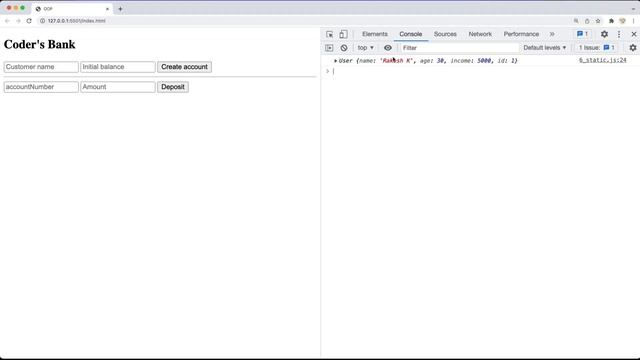Viewport: 640px width, 360px height.
Task: Create a live expression with the eye icon
Action: [x=388, y=48]
